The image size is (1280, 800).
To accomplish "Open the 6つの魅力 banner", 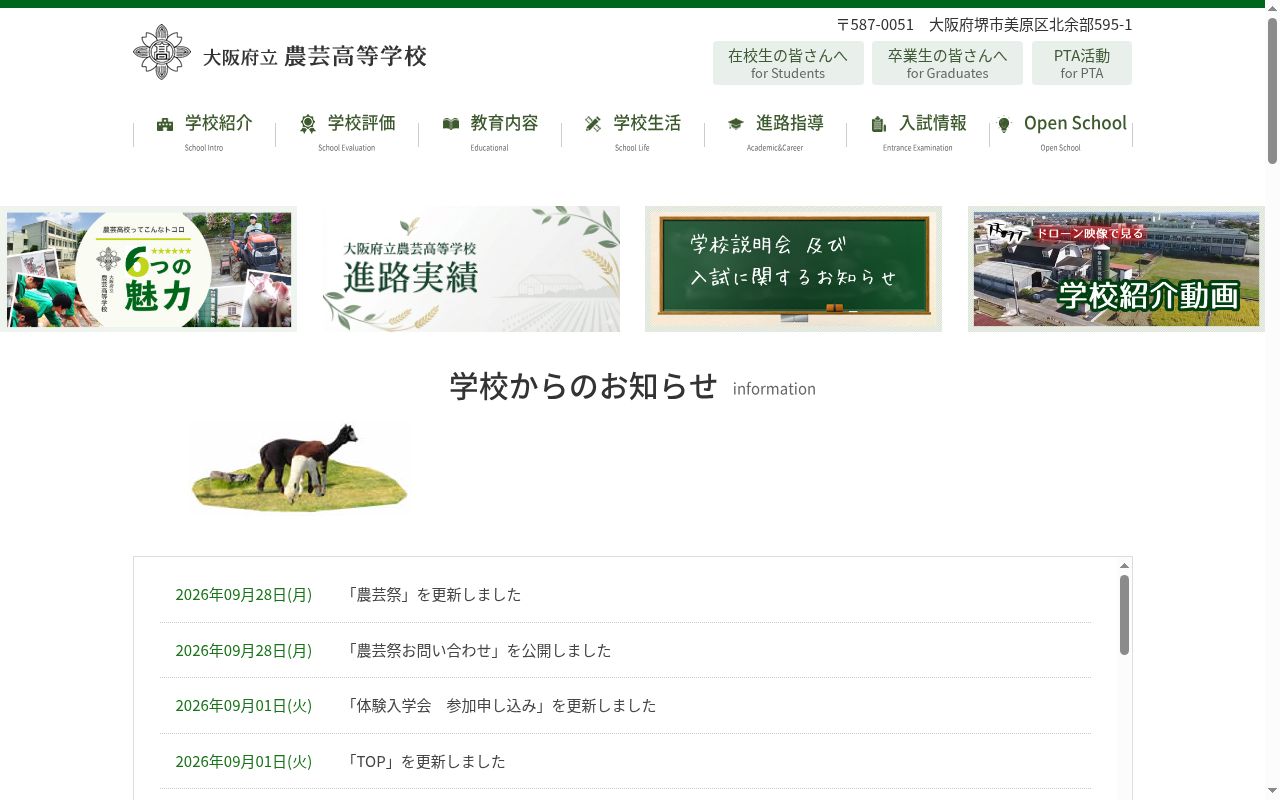I will click(148, 269).
